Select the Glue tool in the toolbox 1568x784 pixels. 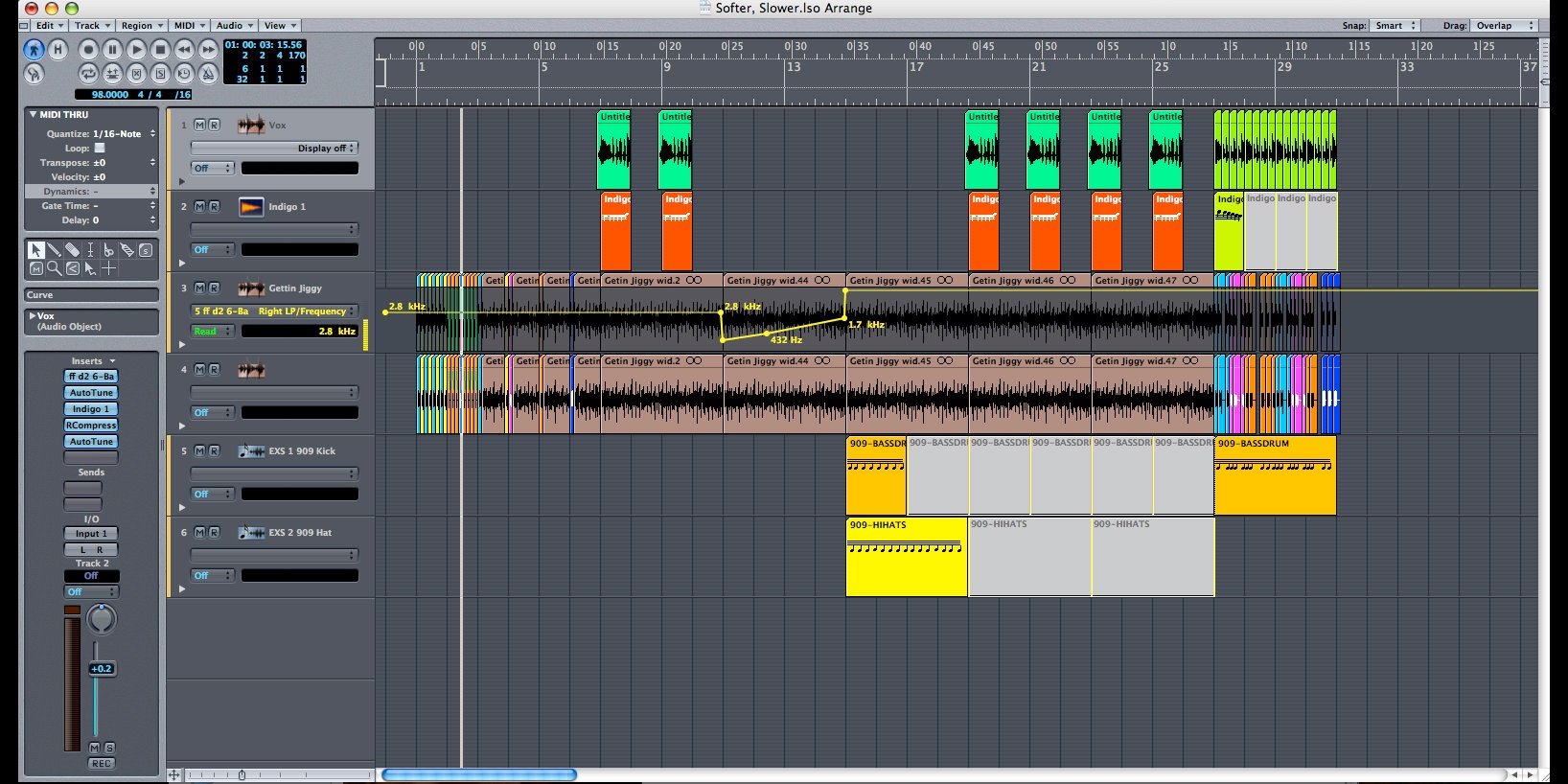[x=127, y=250]
